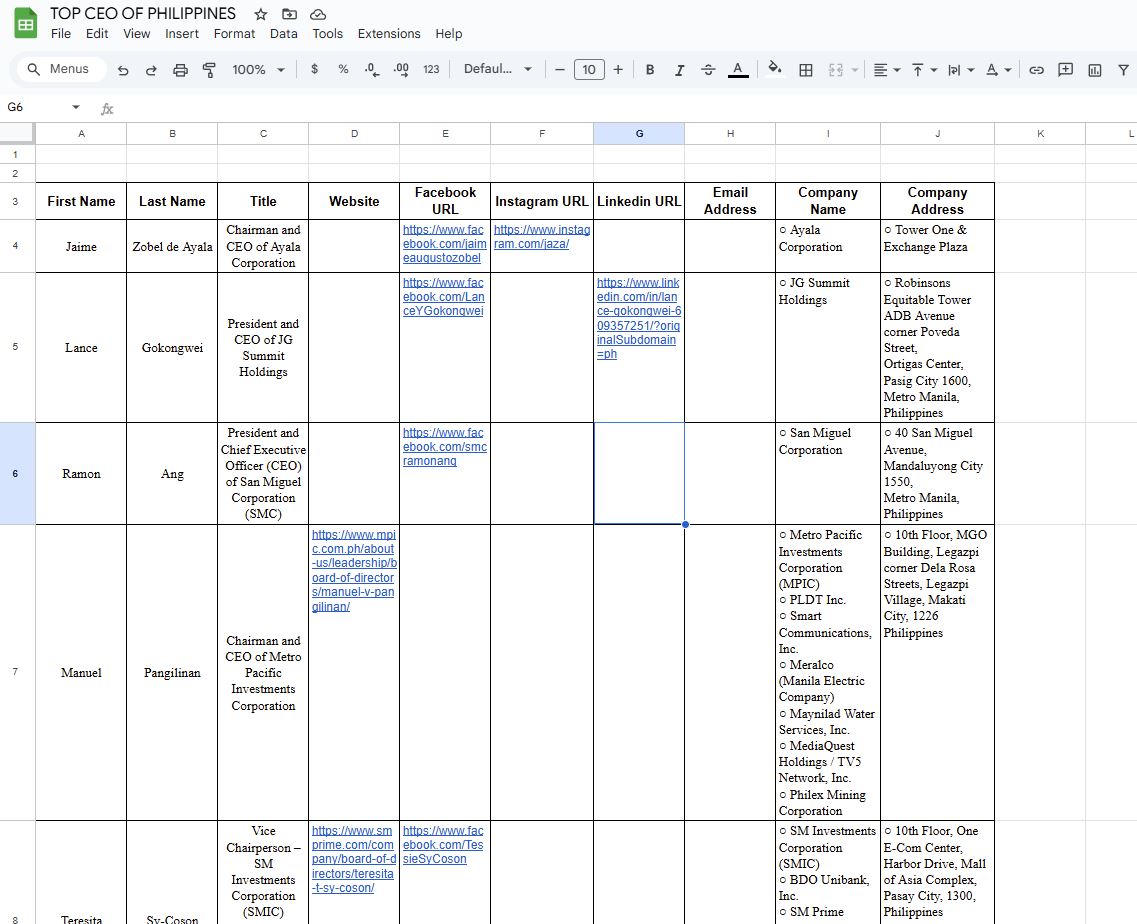Open the Borders tool
Screen dimensions: 1137x924
coord(806,70)
